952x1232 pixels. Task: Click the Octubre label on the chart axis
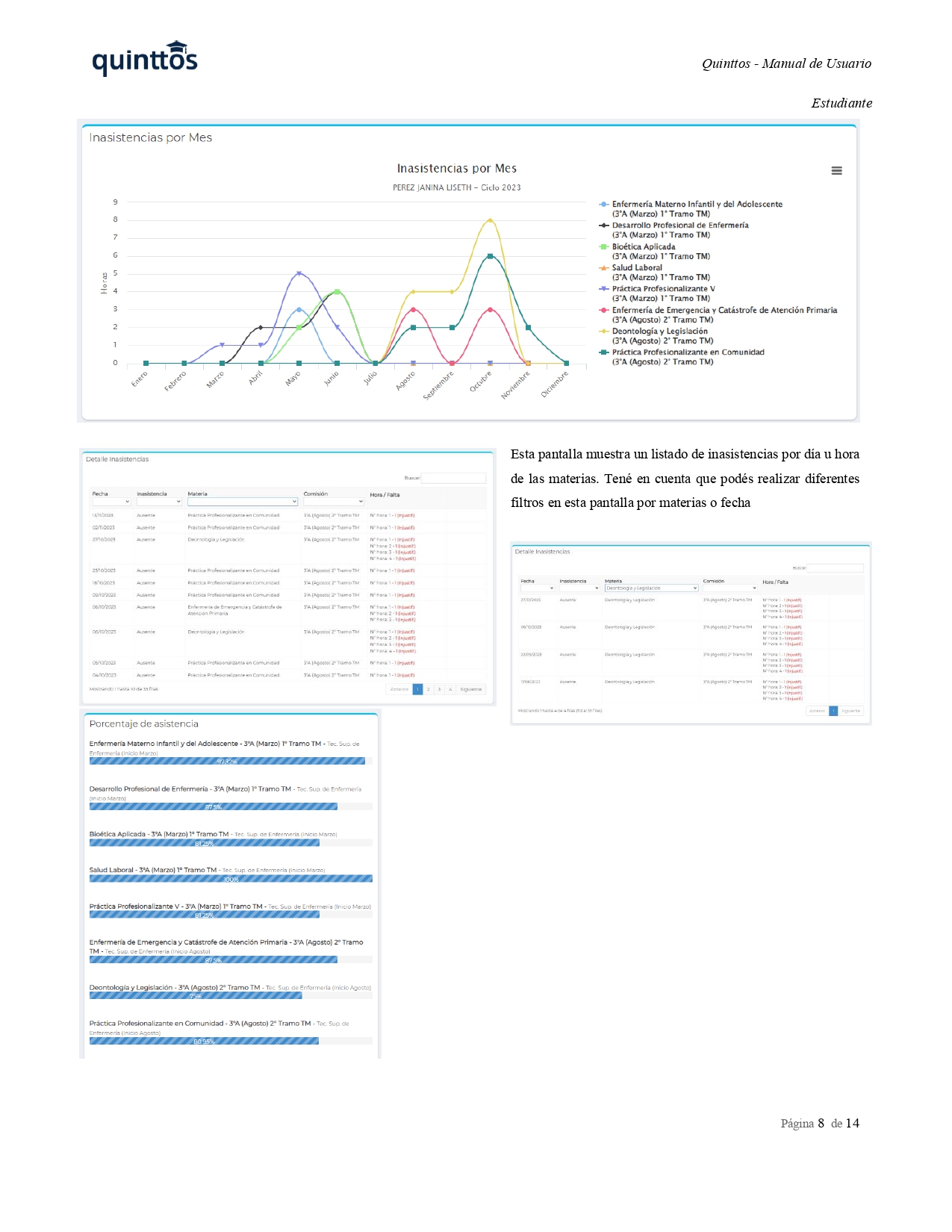pos(481,380)
